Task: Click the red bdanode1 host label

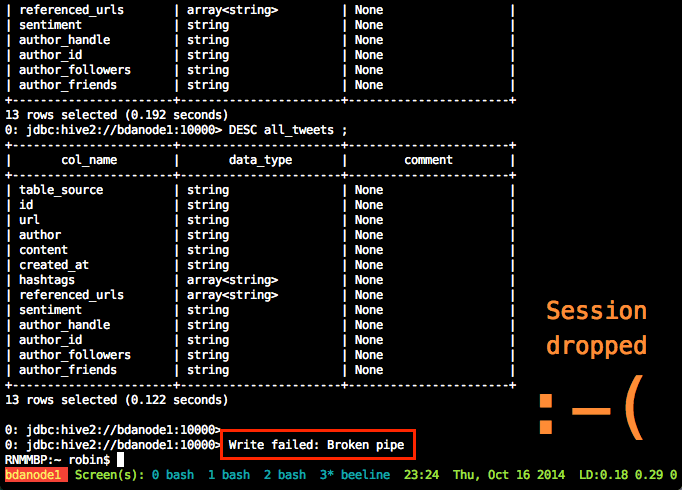Action: [35, 474]
